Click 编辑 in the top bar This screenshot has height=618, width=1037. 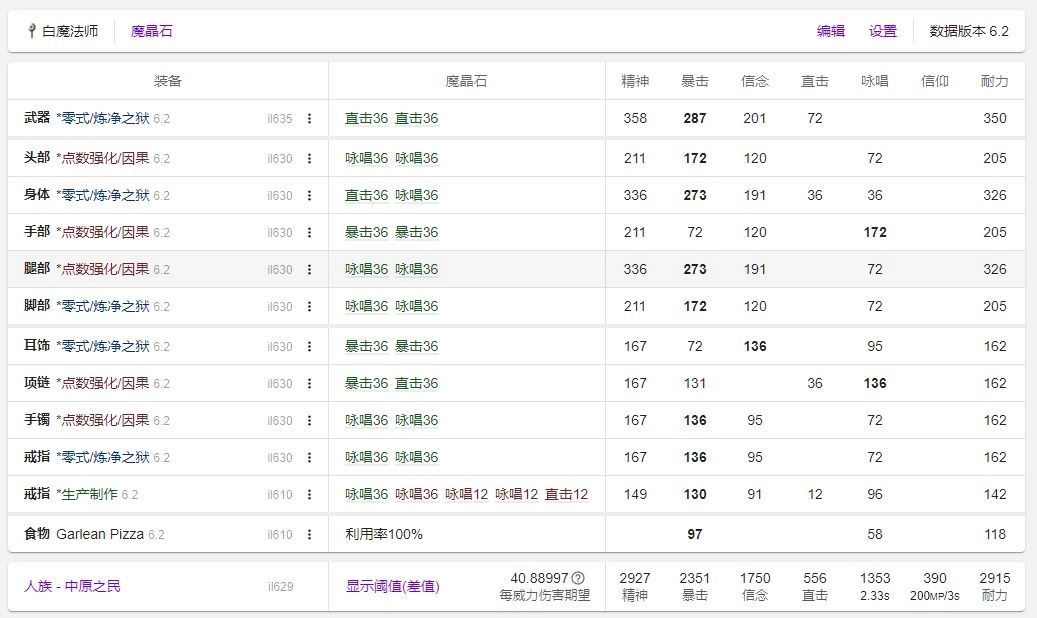pos(831,31)
